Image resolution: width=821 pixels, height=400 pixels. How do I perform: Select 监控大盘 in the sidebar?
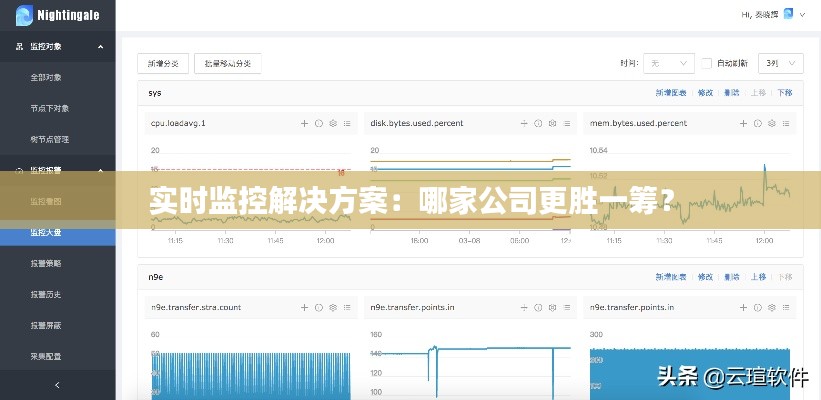point(58,232)
